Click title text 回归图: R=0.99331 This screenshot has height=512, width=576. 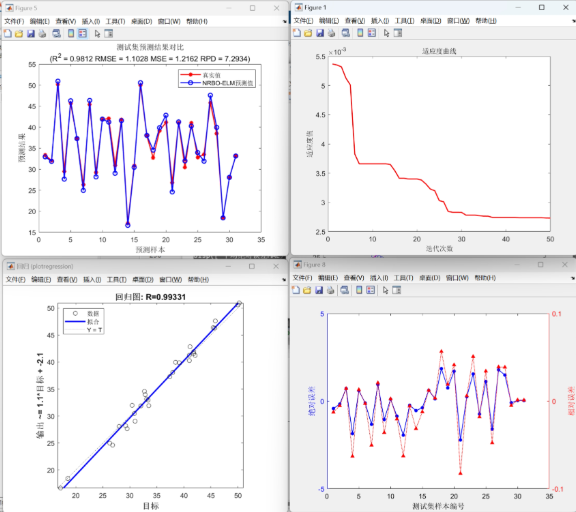click(x=151, y=297)
